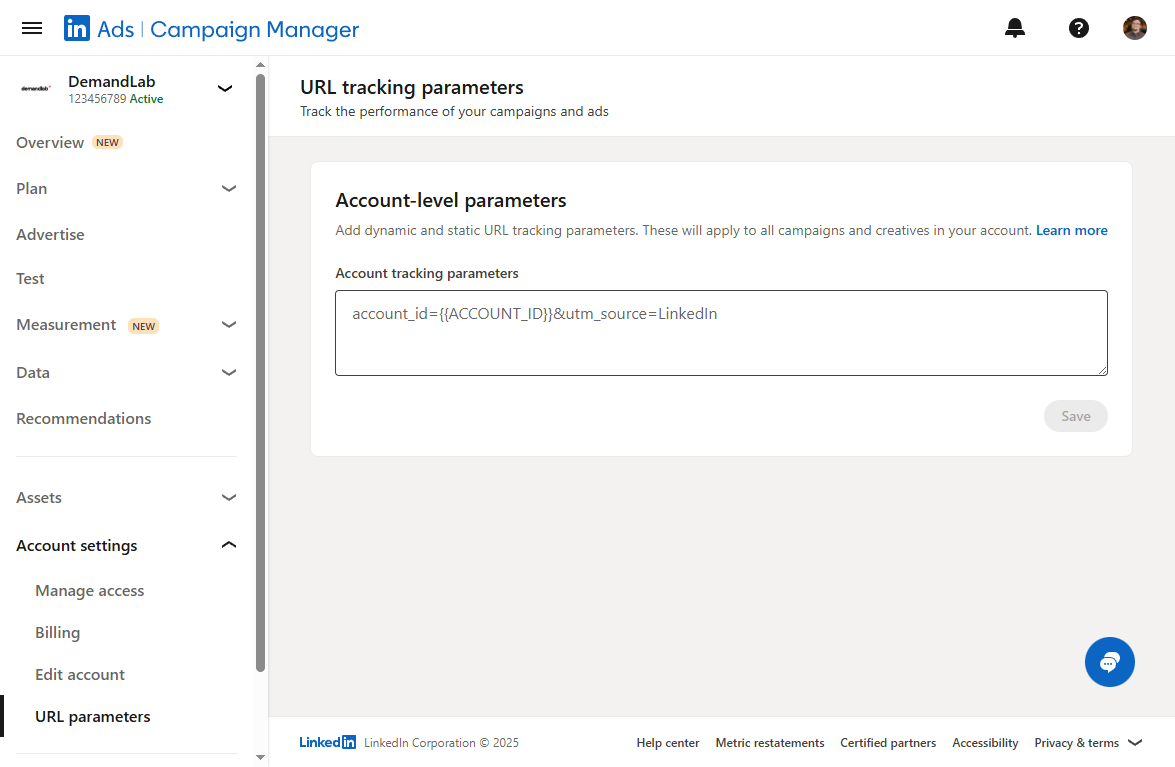The width and height of the screenshot is (1175, 767).
Task: Click the LinkedIn footer logo
Action: [x=328, y=743]
